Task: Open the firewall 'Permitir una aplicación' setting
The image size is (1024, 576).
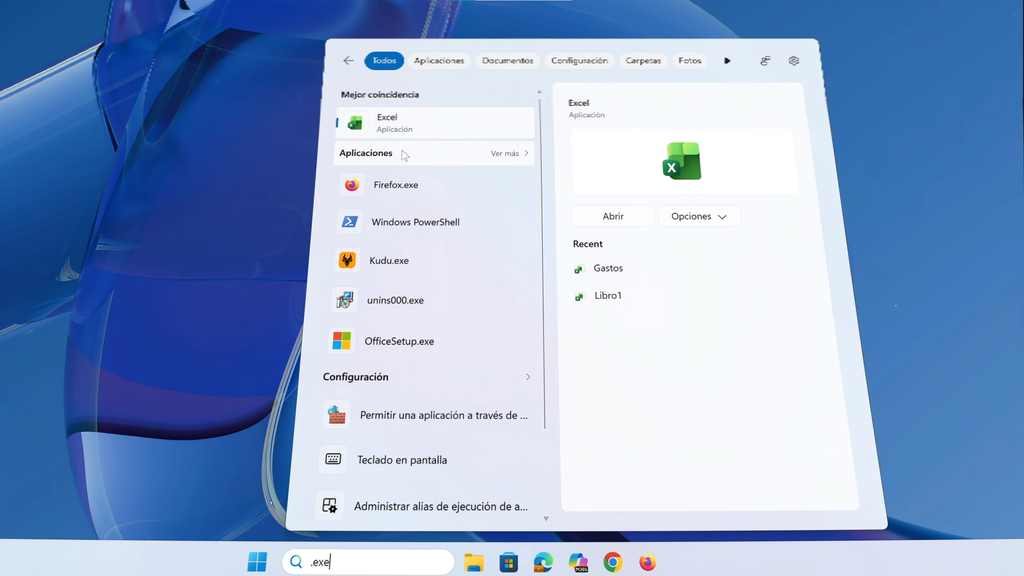Action: point(426,415)
